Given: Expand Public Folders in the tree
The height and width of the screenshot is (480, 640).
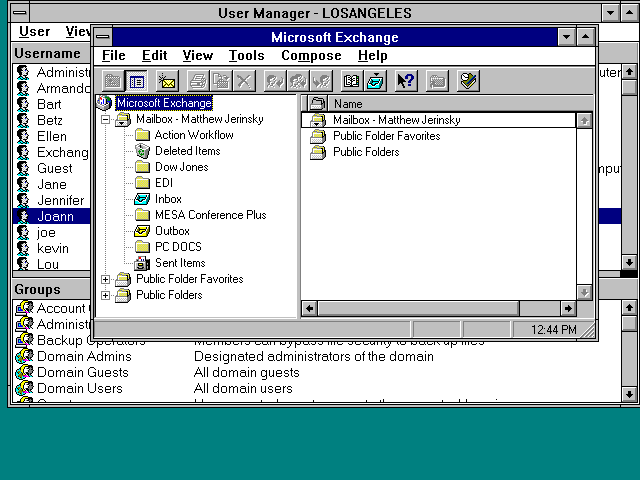Looking at the screenshot, I should coord(105,296).
